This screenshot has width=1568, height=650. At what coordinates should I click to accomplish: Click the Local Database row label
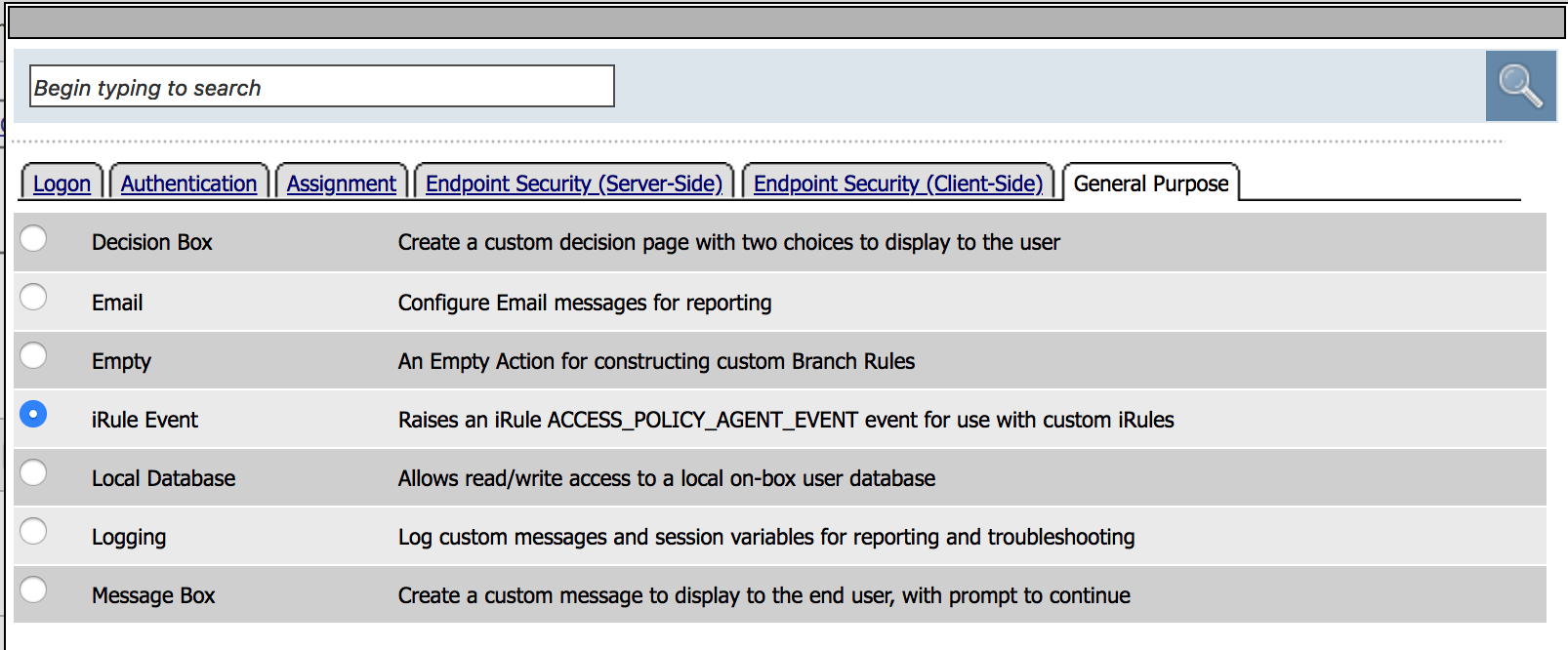pyautogui.click(x=164, y=478)
